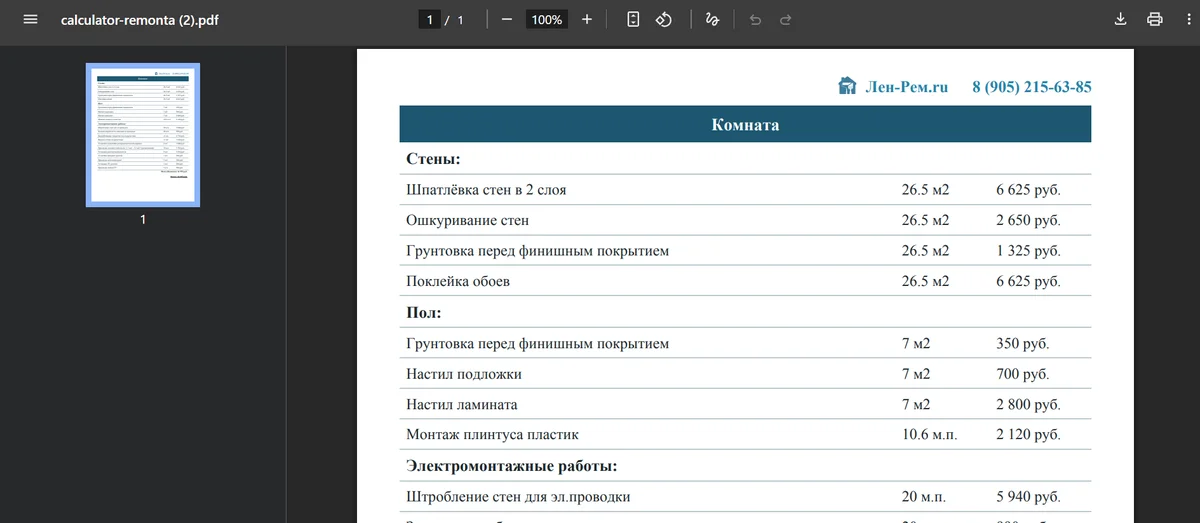Select page 1 thumbnail in sidebar
The height and width of the screenshot is (523, 1200).
click(x=142, y=134)
